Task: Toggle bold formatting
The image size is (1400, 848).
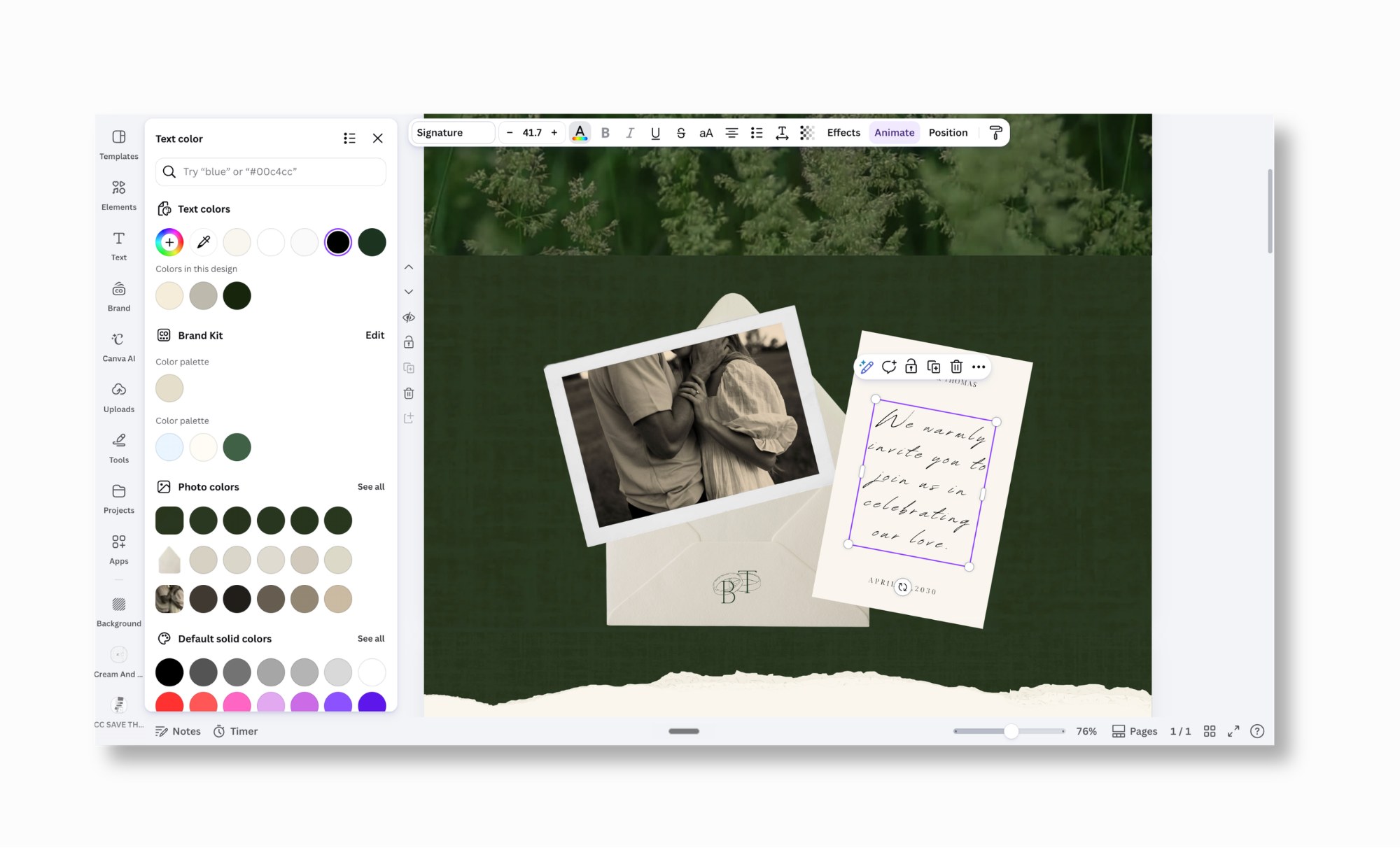Action: tap(605, 133)
